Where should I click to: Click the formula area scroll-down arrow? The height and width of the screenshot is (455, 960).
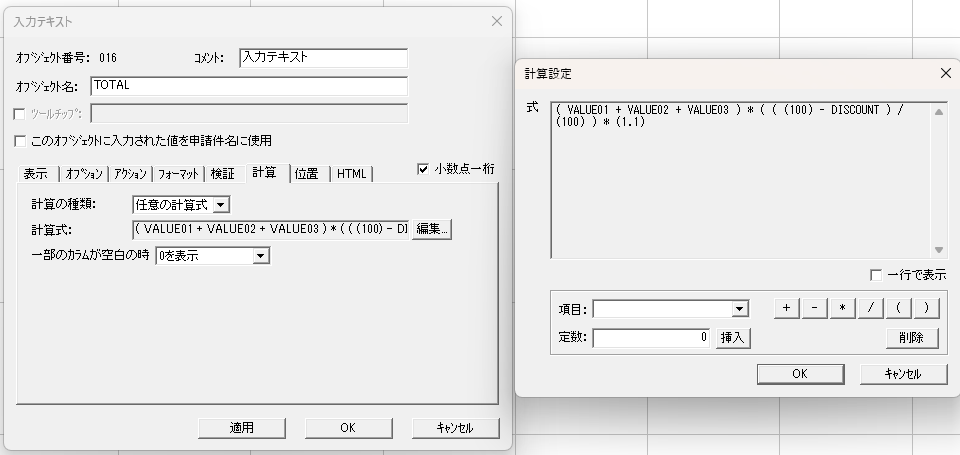coord(939,249)
